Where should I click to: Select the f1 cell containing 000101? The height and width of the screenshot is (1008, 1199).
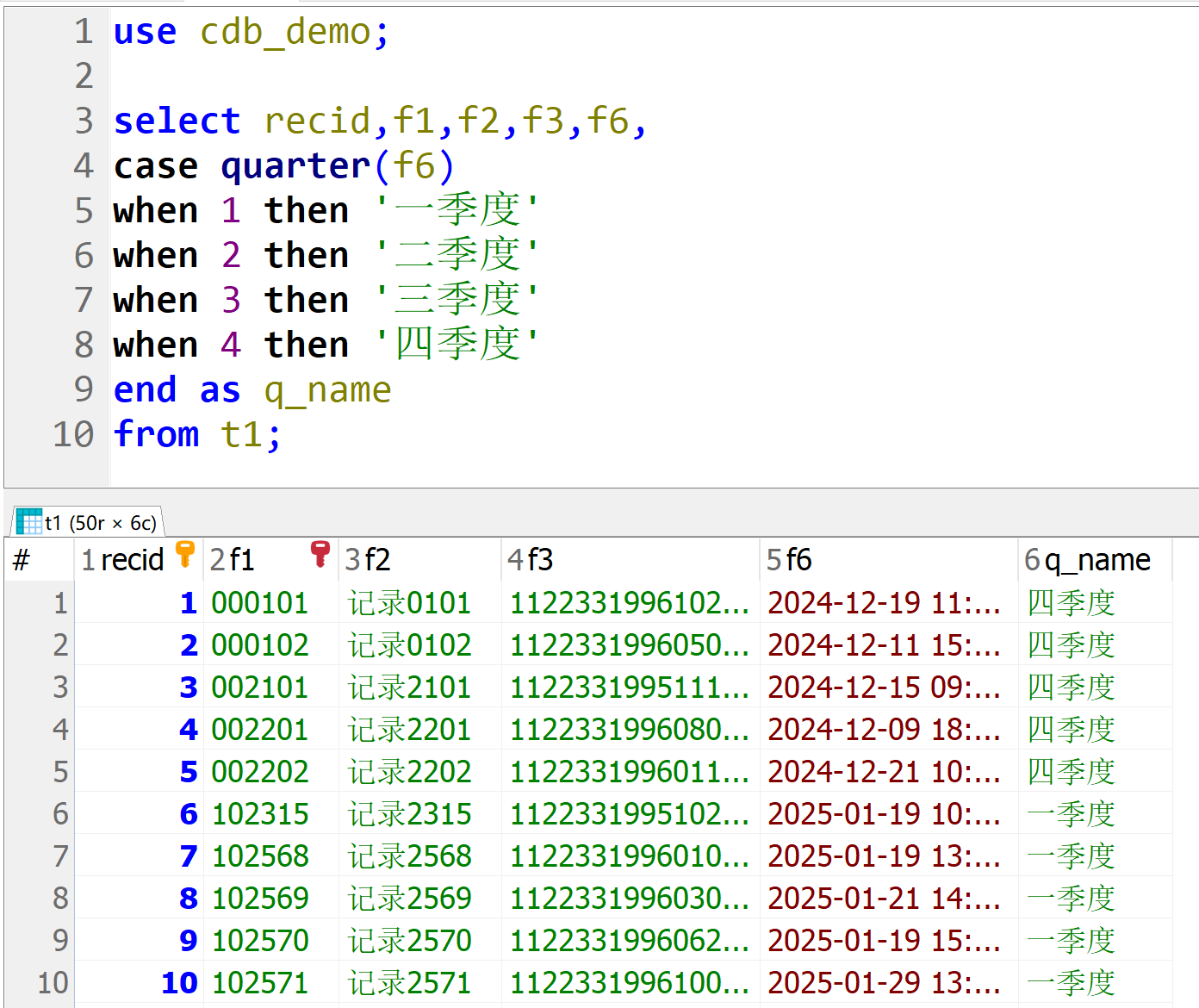coord(259,603)
